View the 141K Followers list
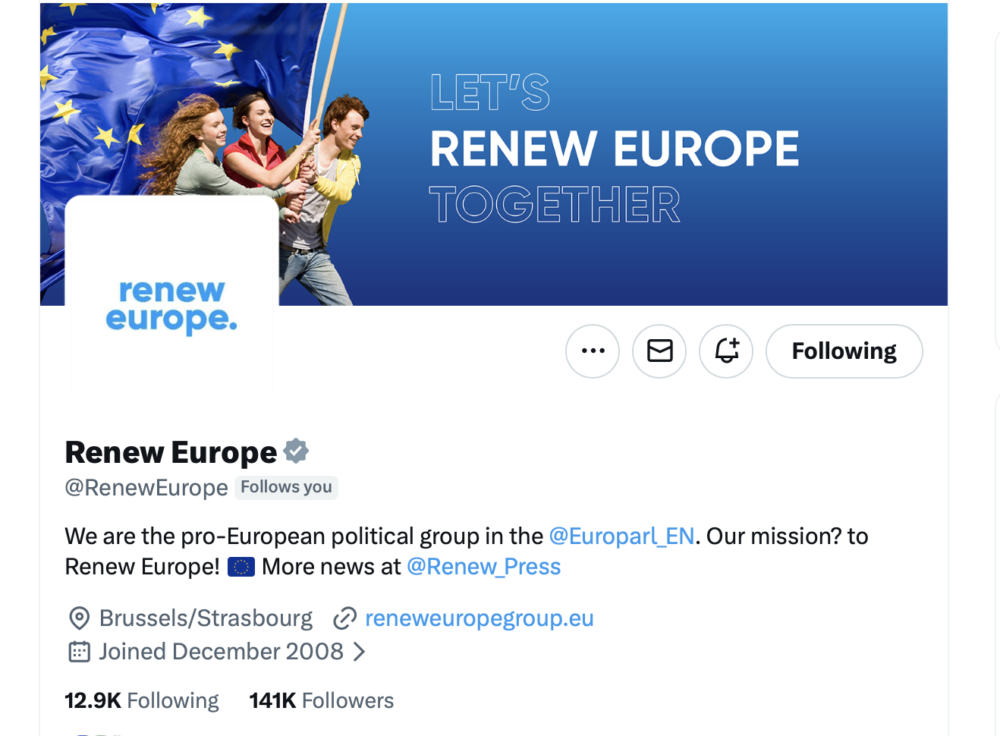The width and height of the screenshot is (1000, 736). (x=321, y=700)
